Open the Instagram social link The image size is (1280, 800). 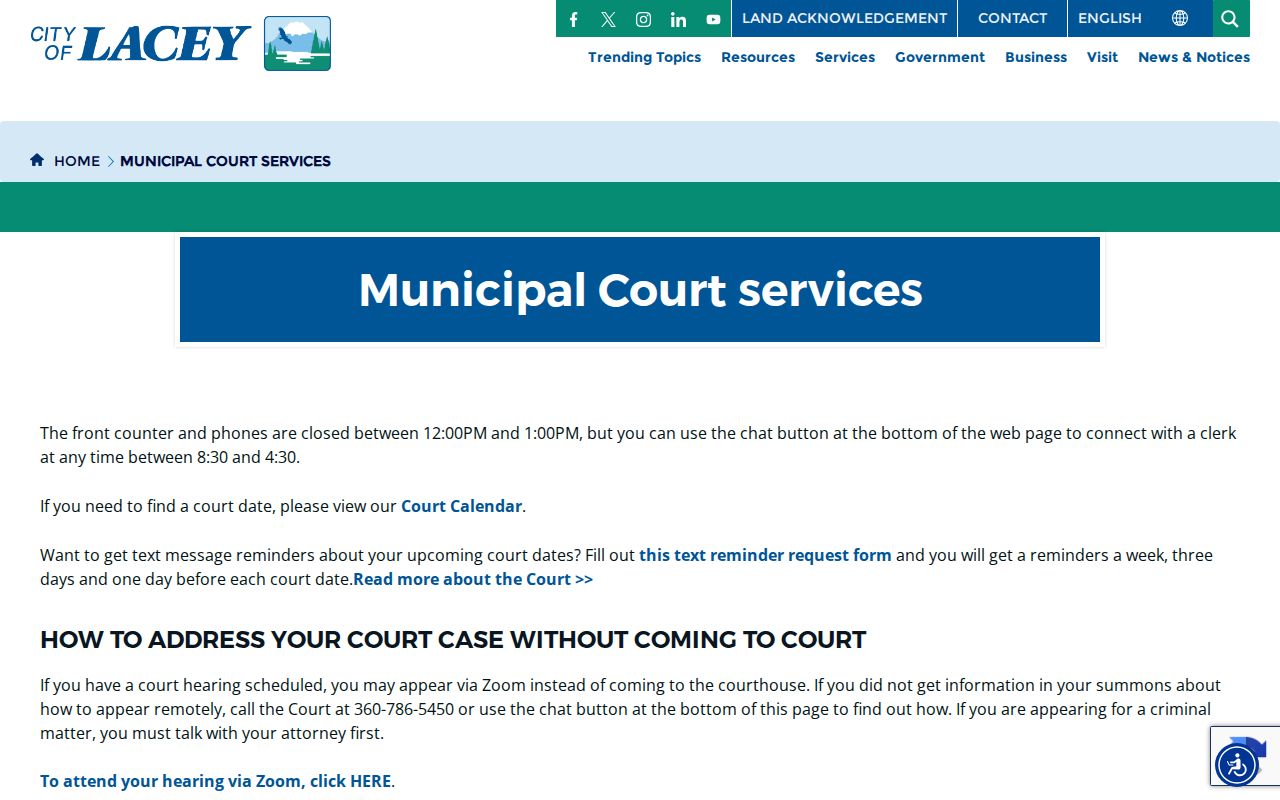coord(643,19)
